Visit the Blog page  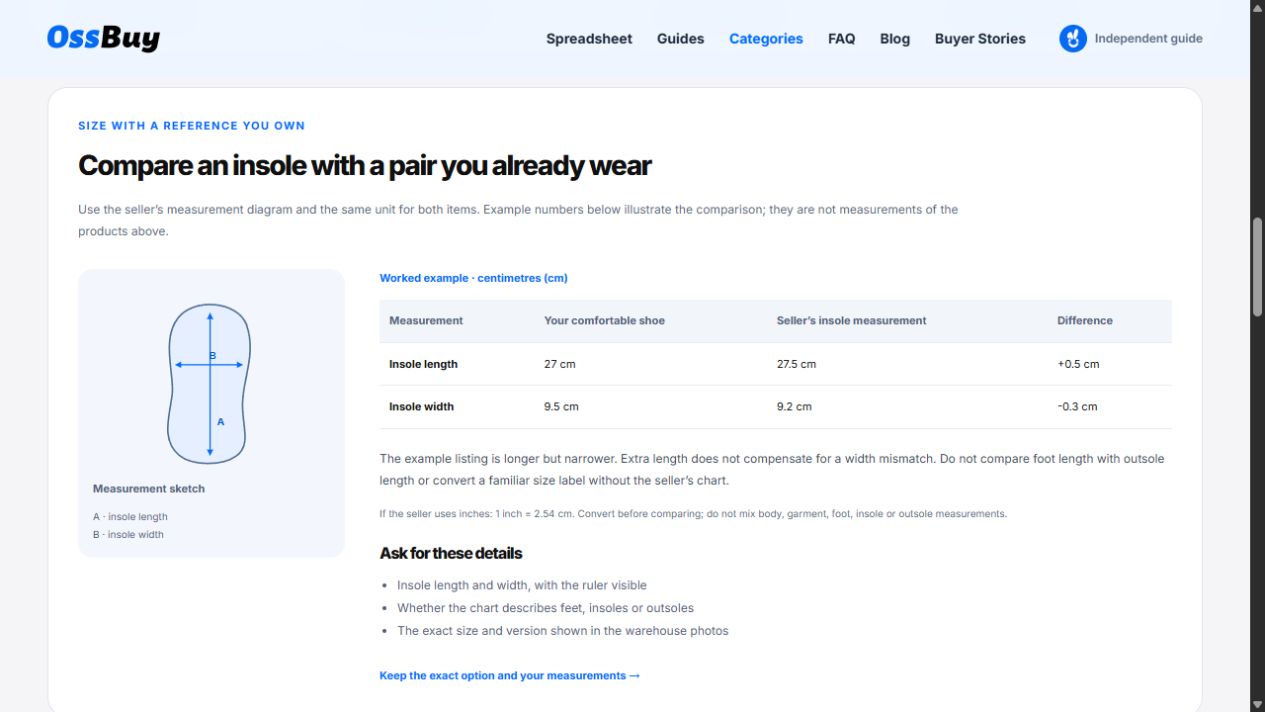[895, 39]
